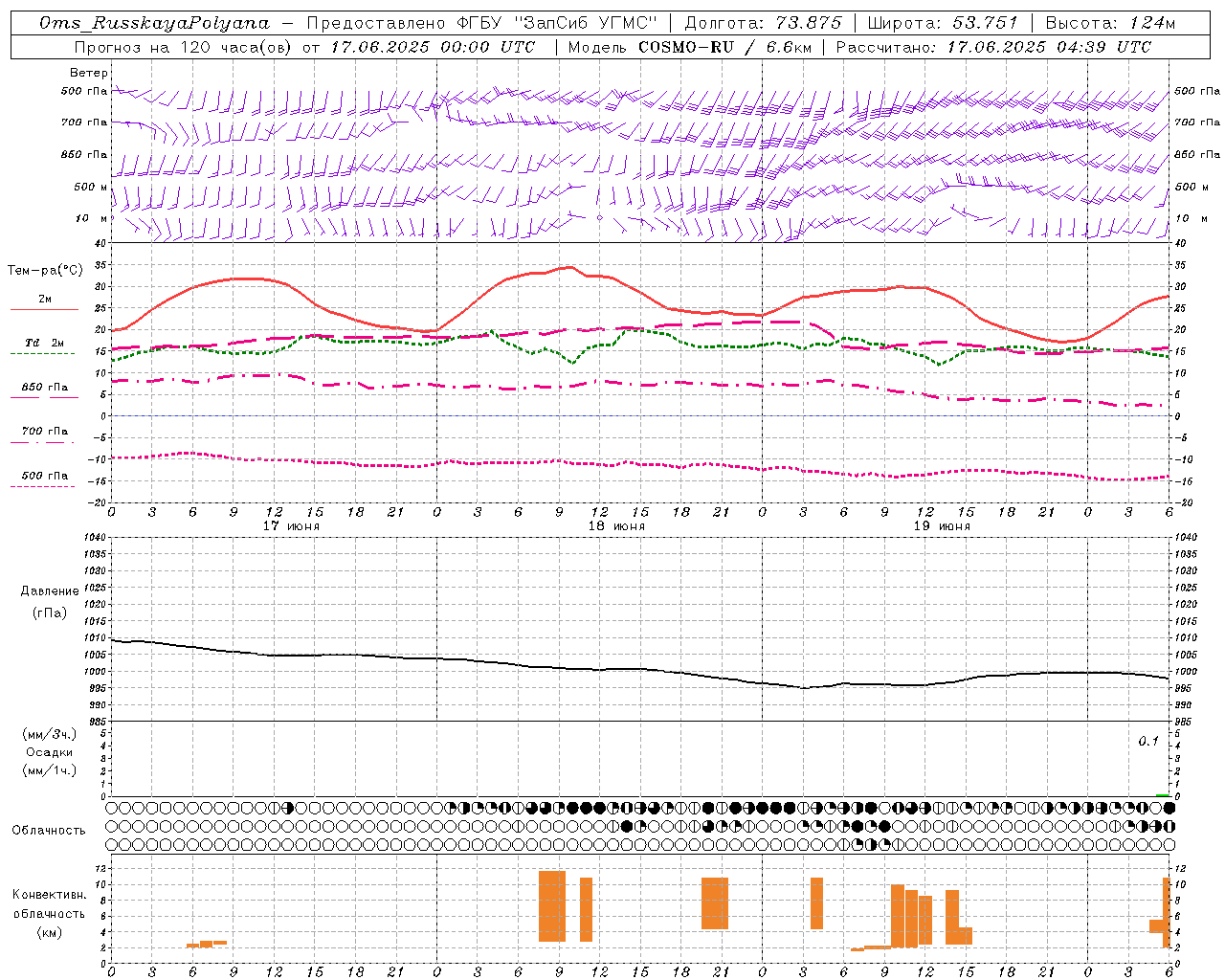Click the '(гПа)' unit under Давление

pyautogui.click(x=50, y=612)
